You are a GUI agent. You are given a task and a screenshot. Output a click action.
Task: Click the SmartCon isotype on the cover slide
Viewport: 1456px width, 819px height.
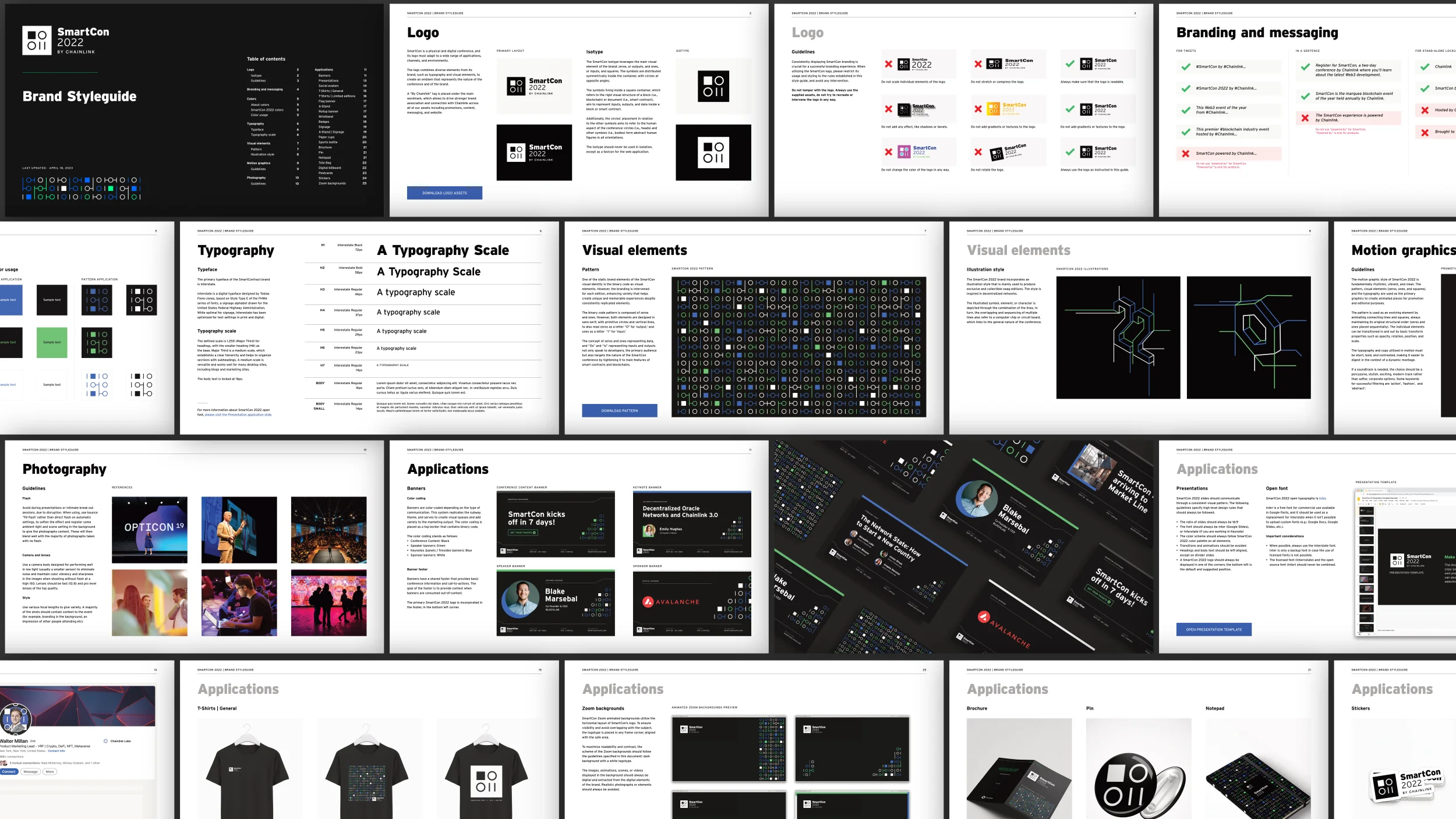click(x=37, y=40)
